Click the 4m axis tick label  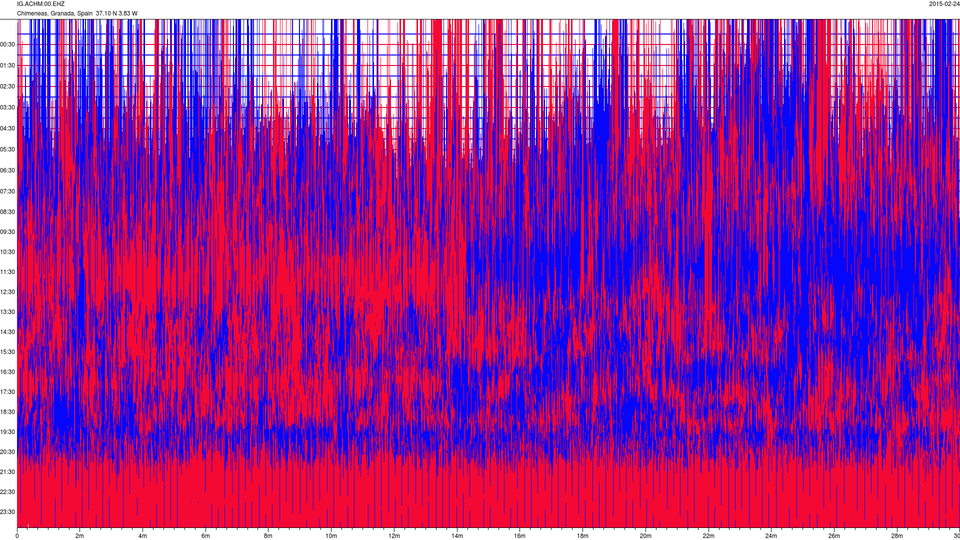143,536
